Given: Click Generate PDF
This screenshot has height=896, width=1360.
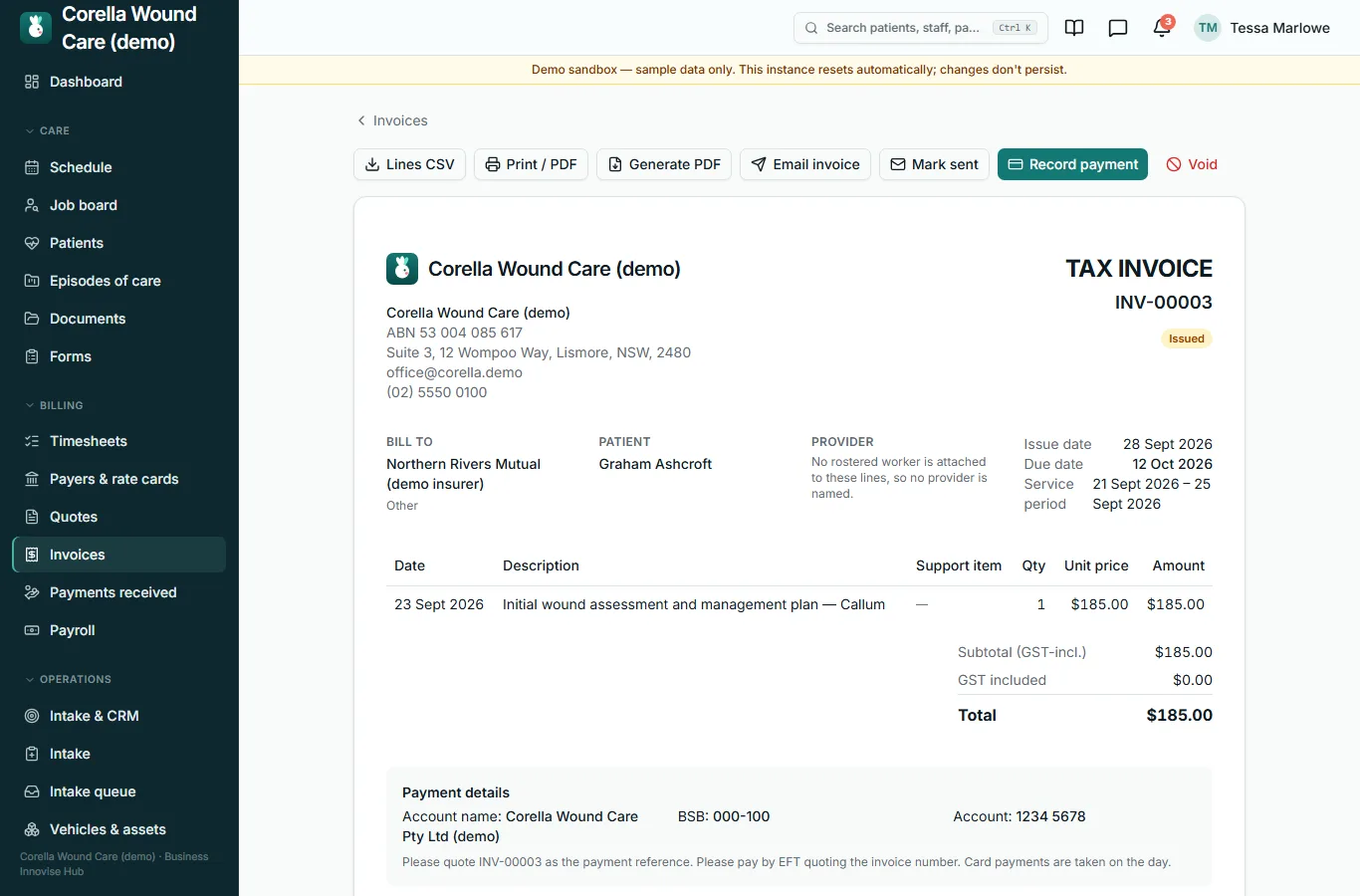Looking at the screenshot, I should click(x=664, y=164).
